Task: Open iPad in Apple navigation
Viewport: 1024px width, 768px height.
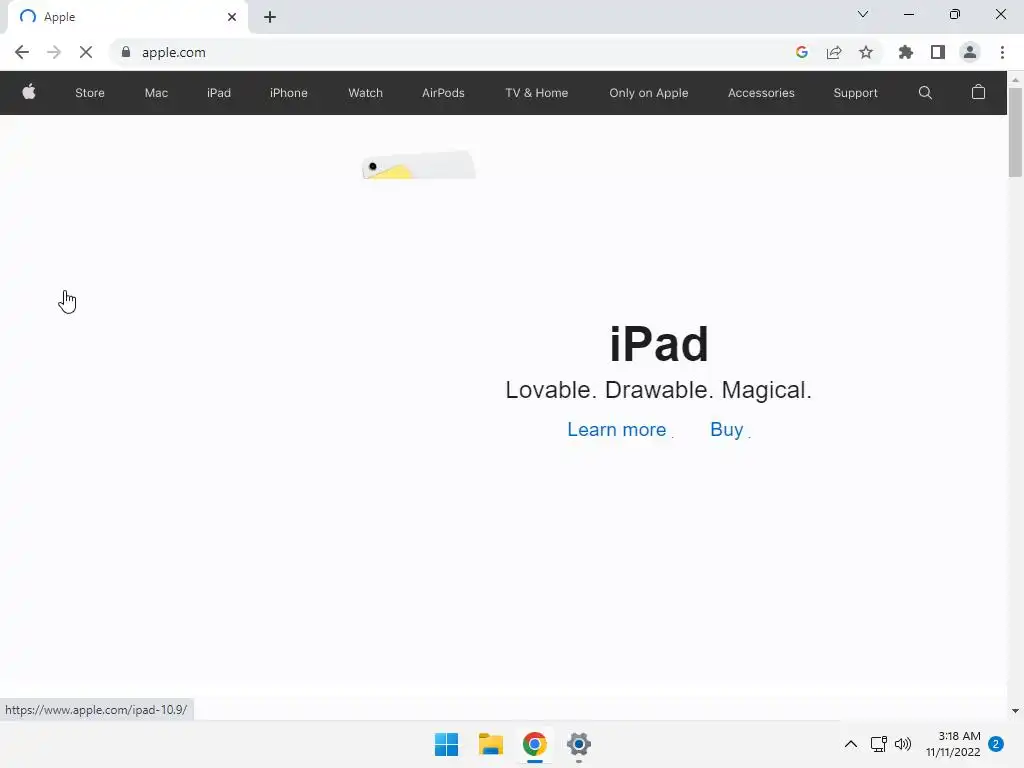Action: (219, 93)
